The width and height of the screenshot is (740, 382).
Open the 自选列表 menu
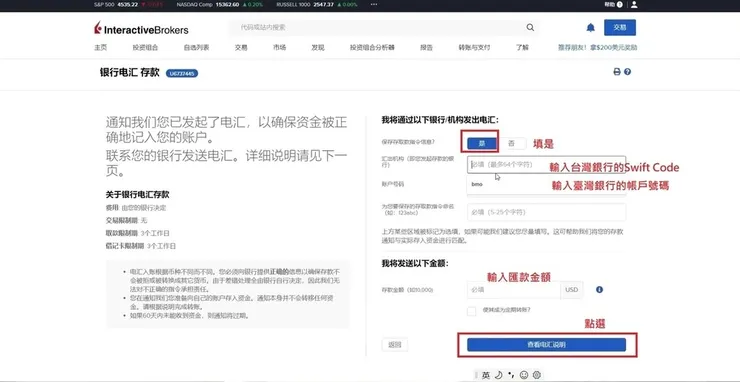196,48
